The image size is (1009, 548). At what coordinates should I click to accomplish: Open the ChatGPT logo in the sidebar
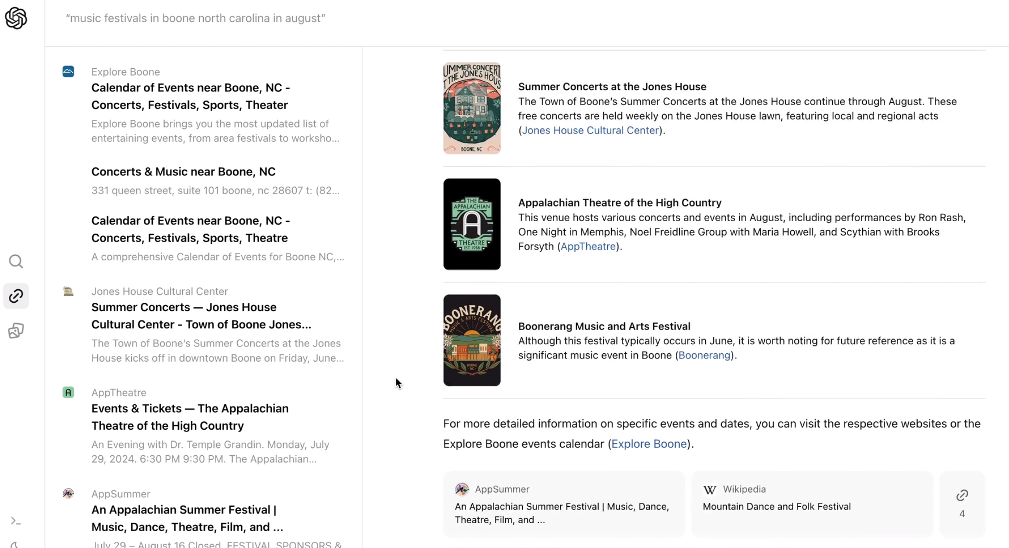coord(16,18)
